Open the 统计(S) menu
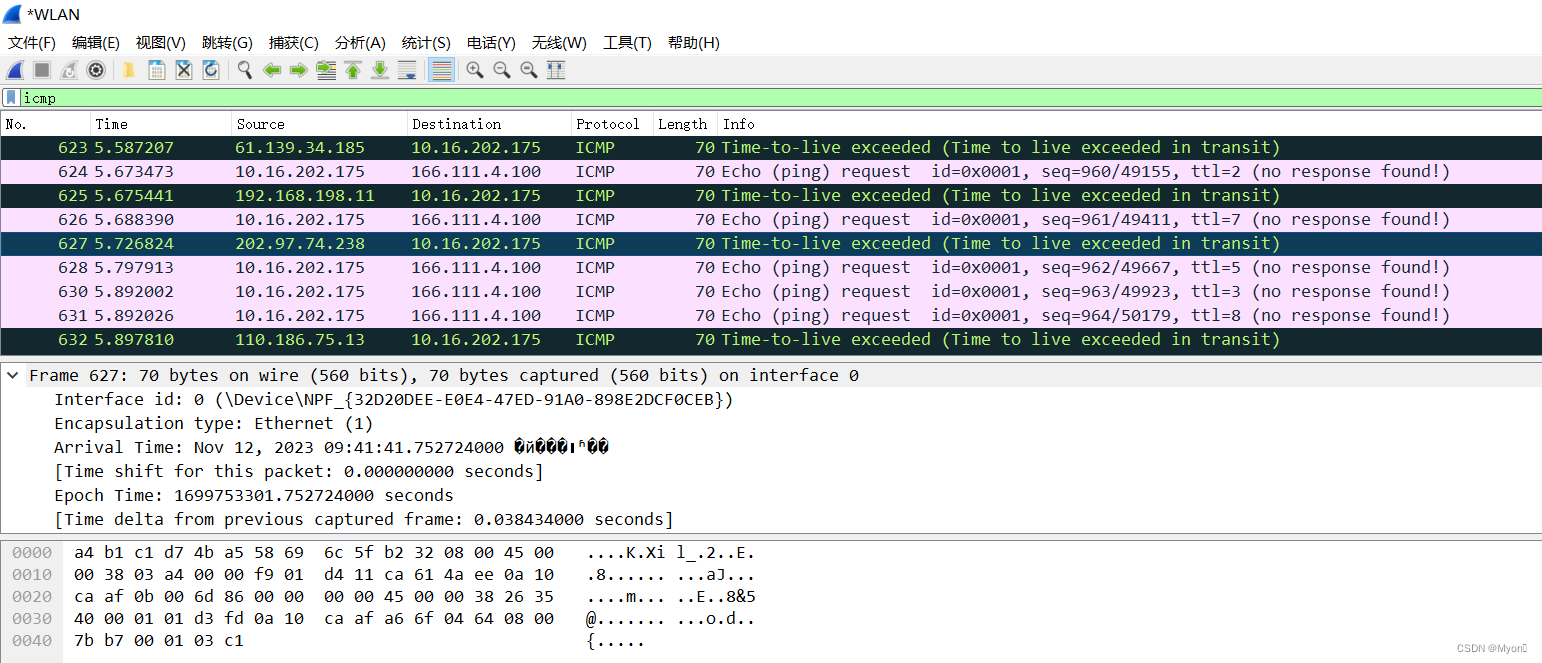Screen dimensions: 1542x663 point(426,43)
